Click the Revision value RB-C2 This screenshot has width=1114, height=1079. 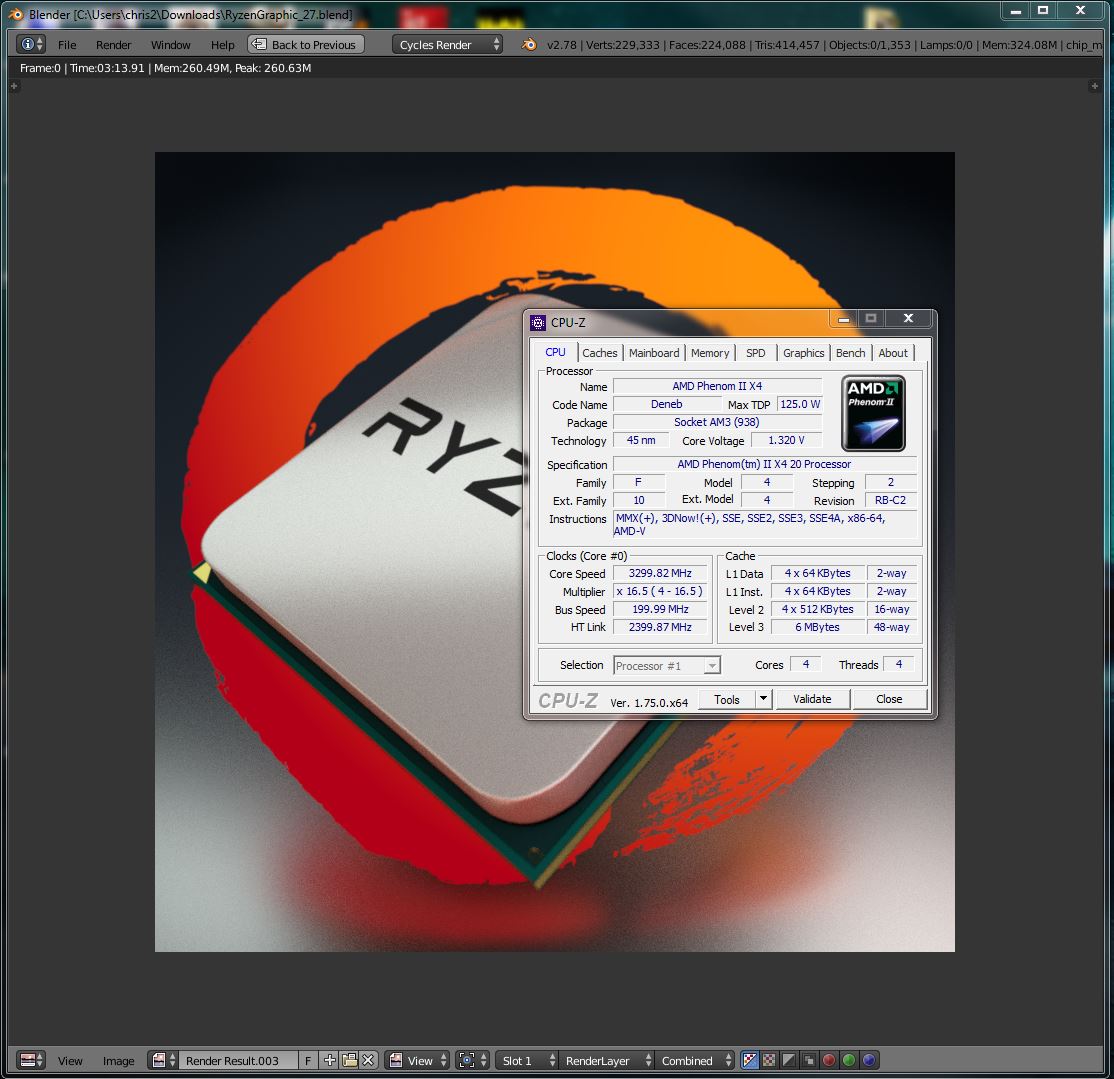coord(890,500)
